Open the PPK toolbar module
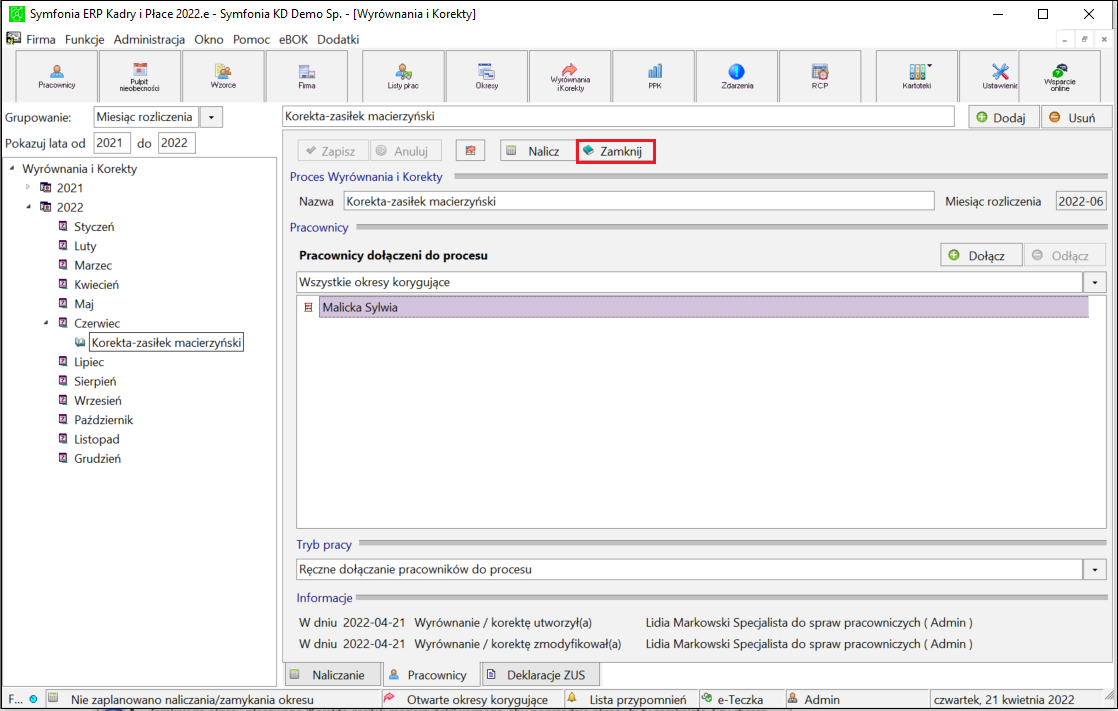 point(654,76)
